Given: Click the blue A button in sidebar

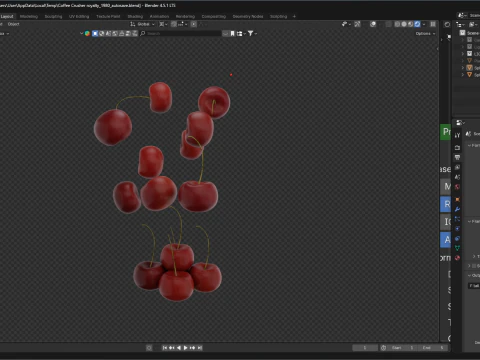Looking at the screenshot, I should (x=446, y=240).
